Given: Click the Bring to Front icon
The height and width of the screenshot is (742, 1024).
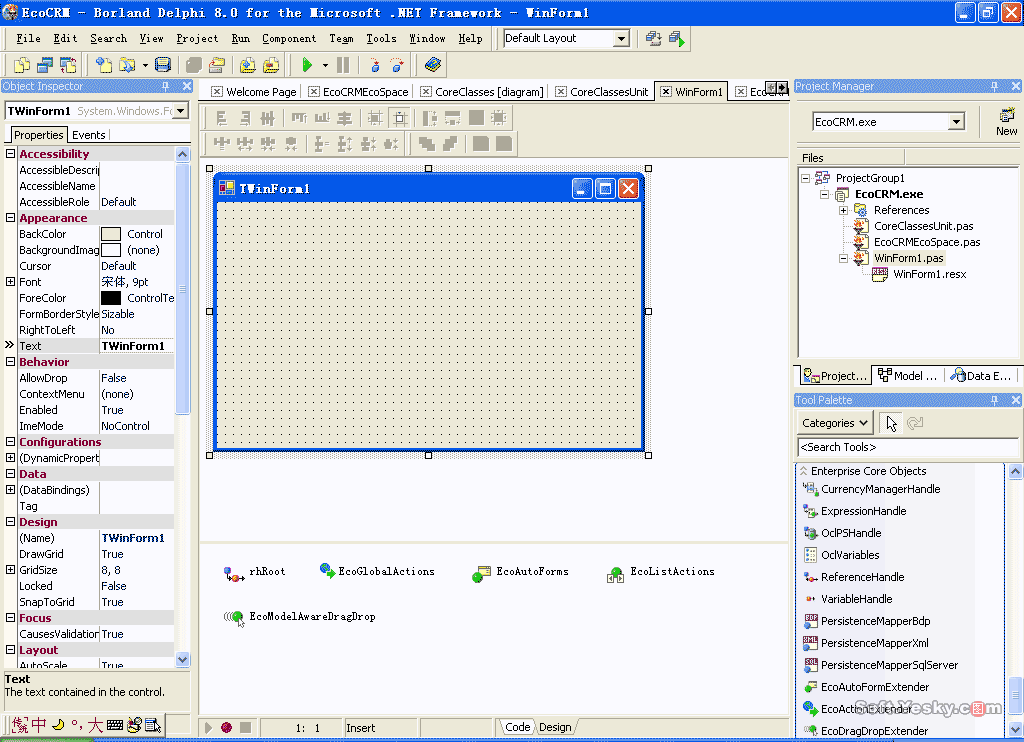Looking at the screenshot, I should coord(426,144).
